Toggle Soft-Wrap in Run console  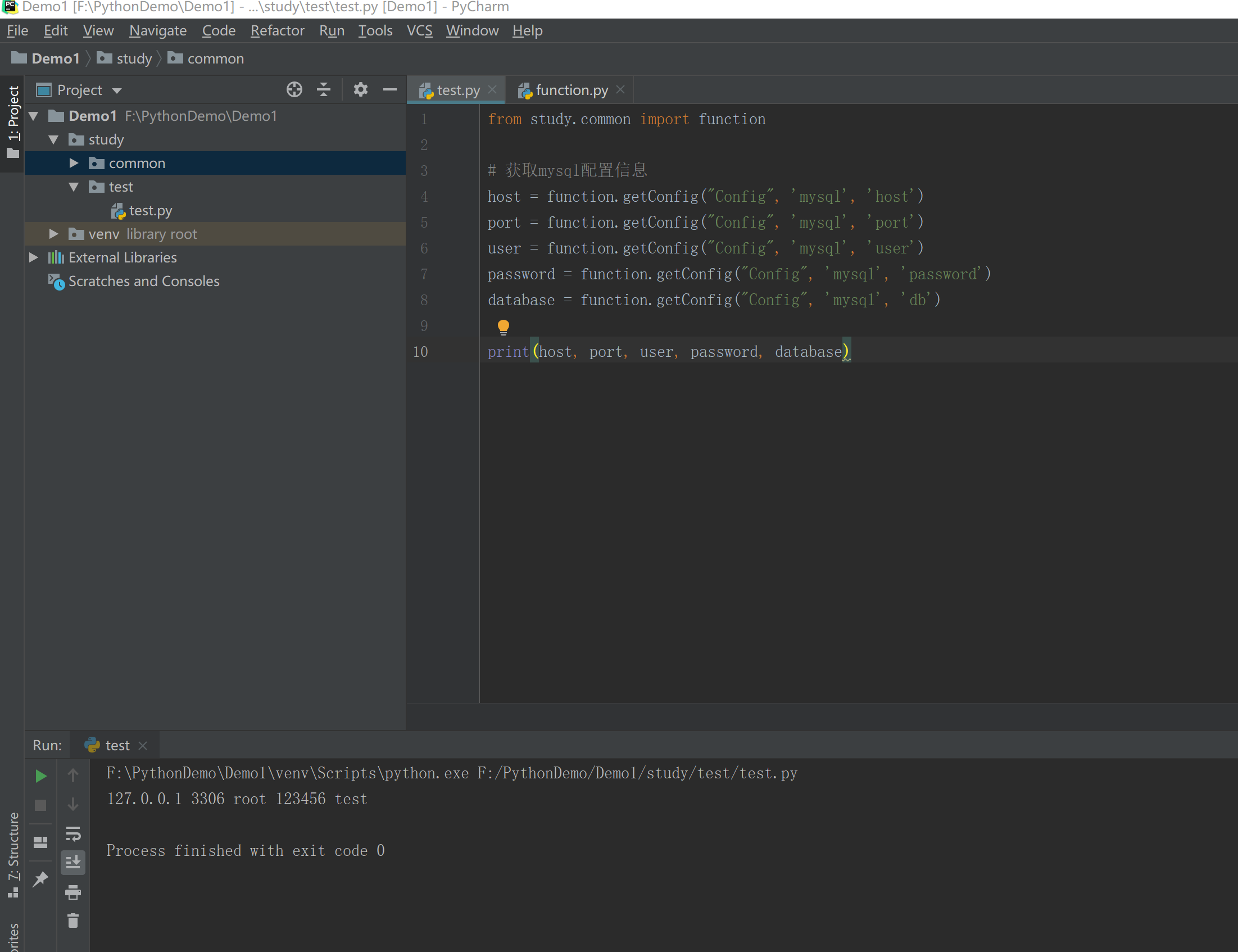pos(73,833)
